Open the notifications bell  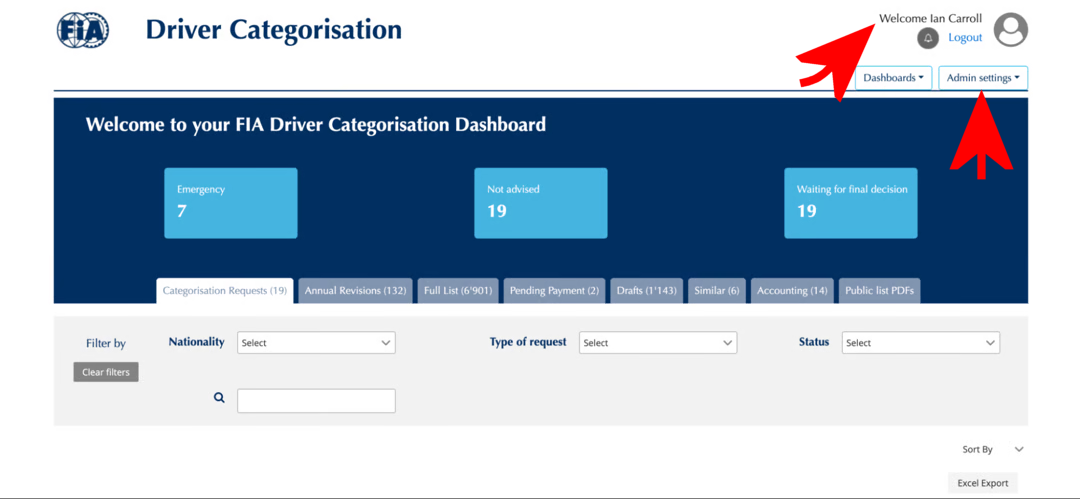(928, 38)
